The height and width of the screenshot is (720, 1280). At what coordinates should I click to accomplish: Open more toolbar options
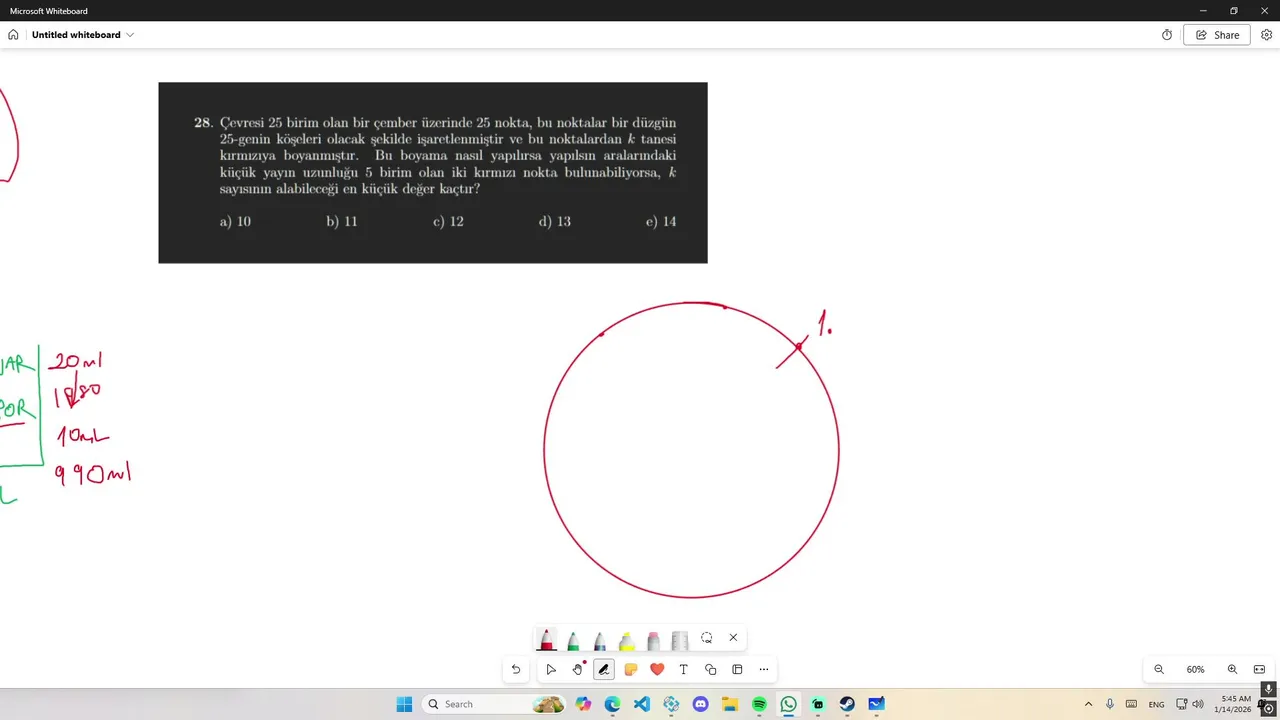point(764,669)
